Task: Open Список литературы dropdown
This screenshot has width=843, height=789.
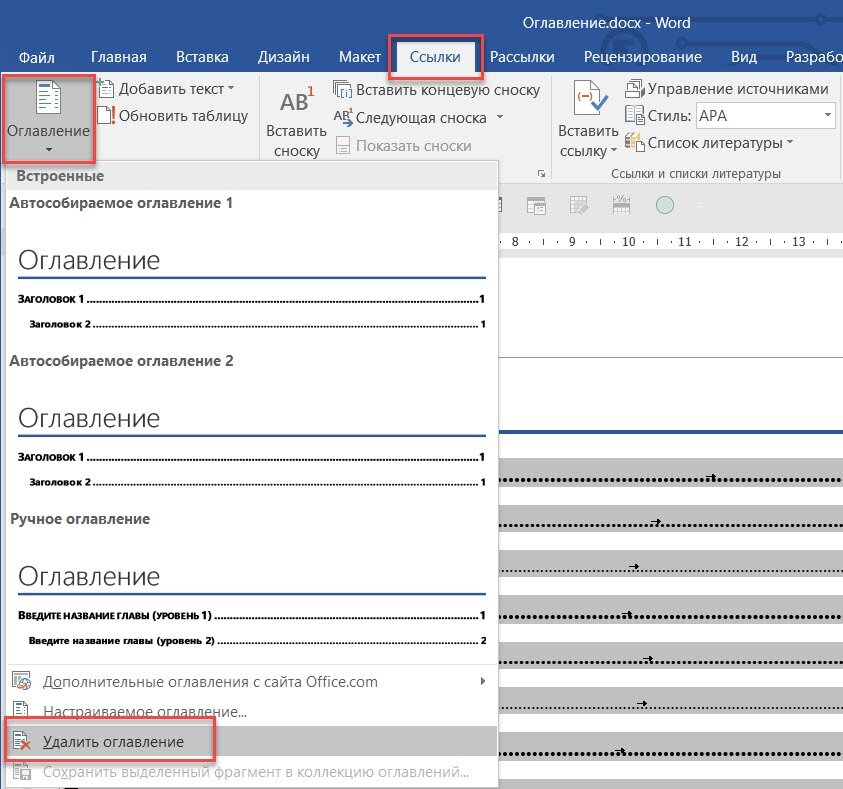Action: click(709, 143)
